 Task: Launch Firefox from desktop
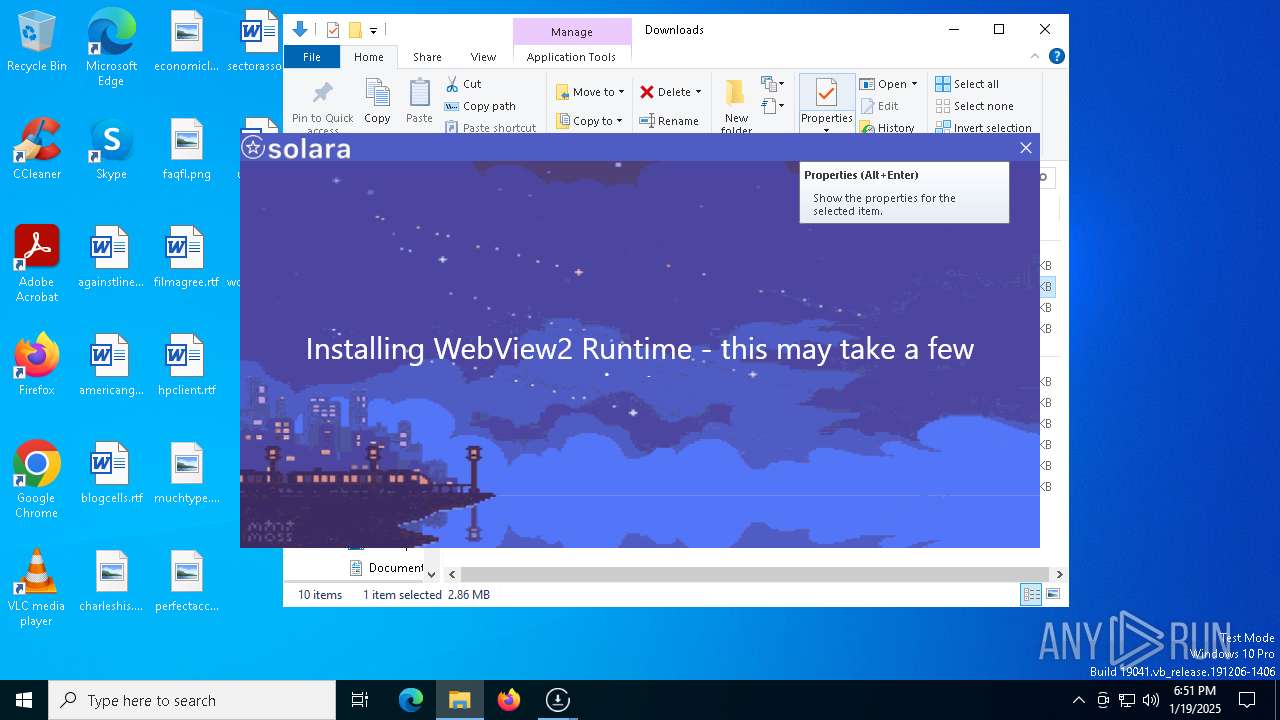(x=37, y=365)
